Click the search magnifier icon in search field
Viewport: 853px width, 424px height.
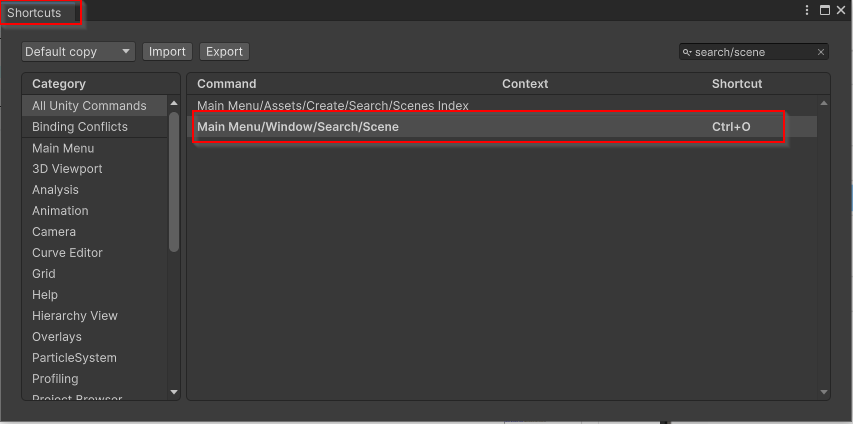[688, 52]
